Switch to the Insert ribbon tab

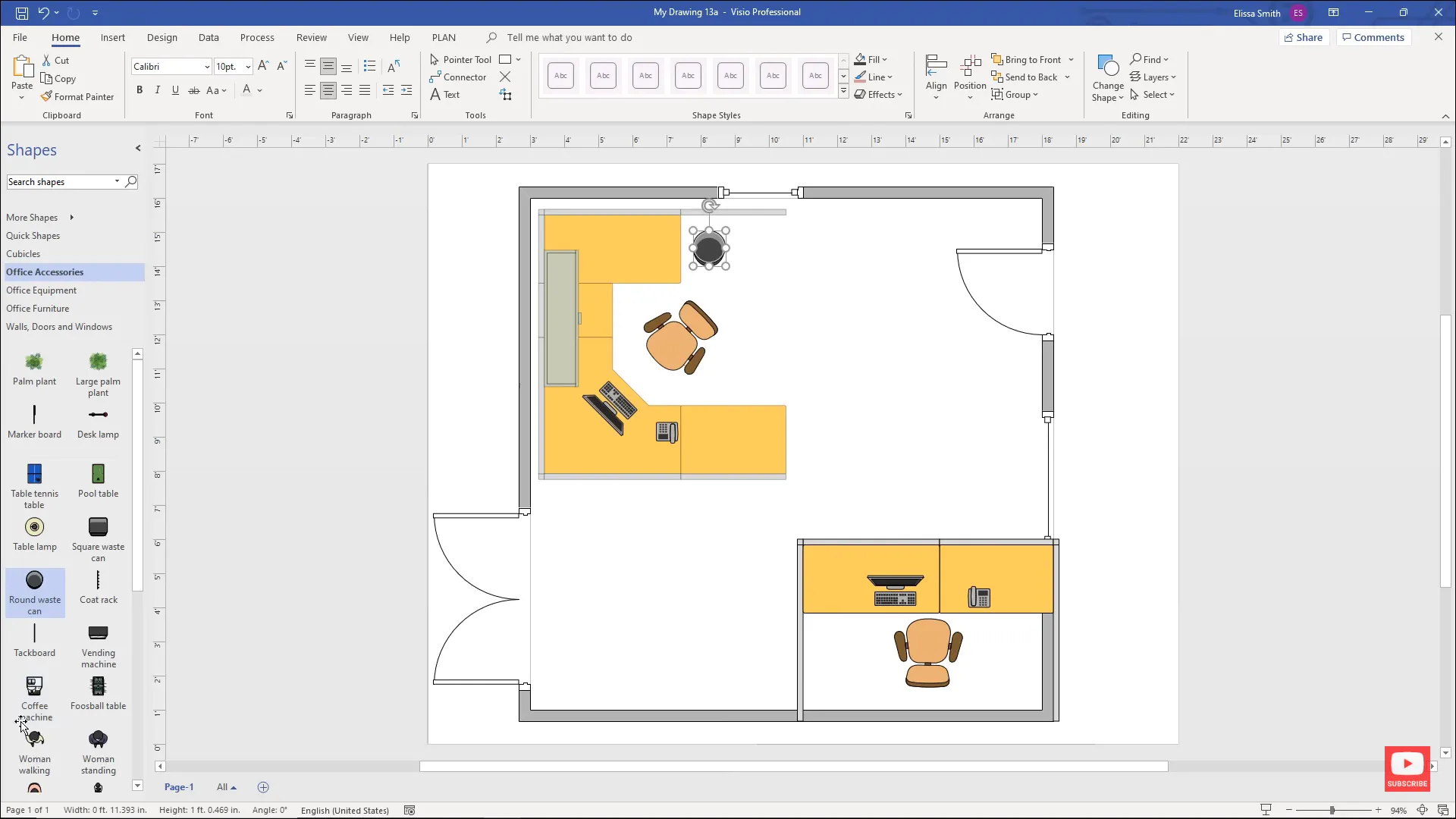tap(112, 37)
